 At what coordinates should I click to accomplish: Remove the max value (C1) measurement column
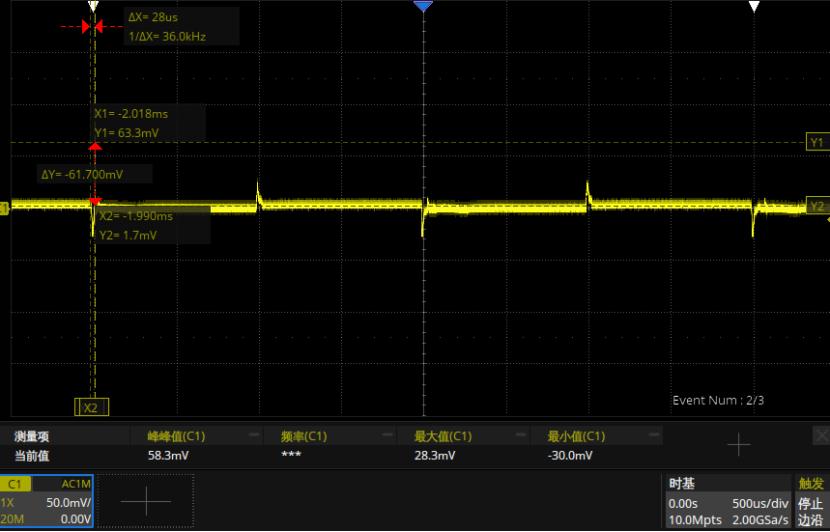click(x=520, y=436)
